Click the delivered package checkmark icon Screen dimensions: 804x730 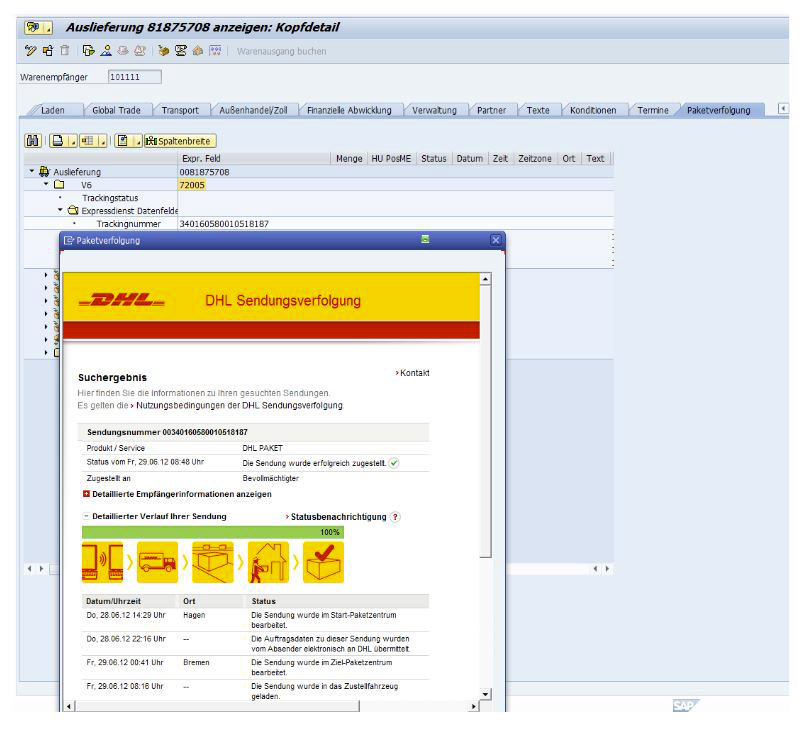322,562
